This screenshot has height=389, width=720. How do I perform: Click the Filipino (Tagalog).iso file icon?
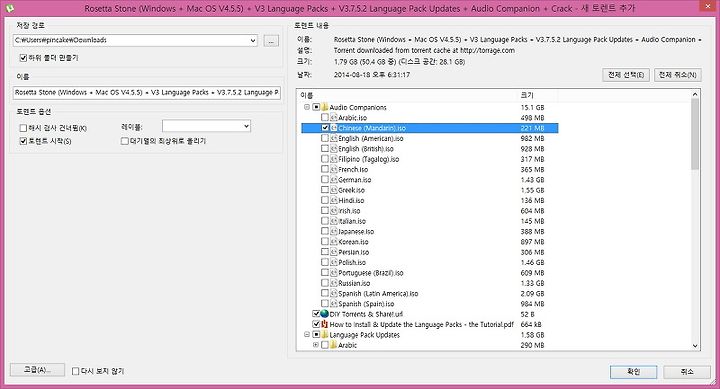(334, 159)
